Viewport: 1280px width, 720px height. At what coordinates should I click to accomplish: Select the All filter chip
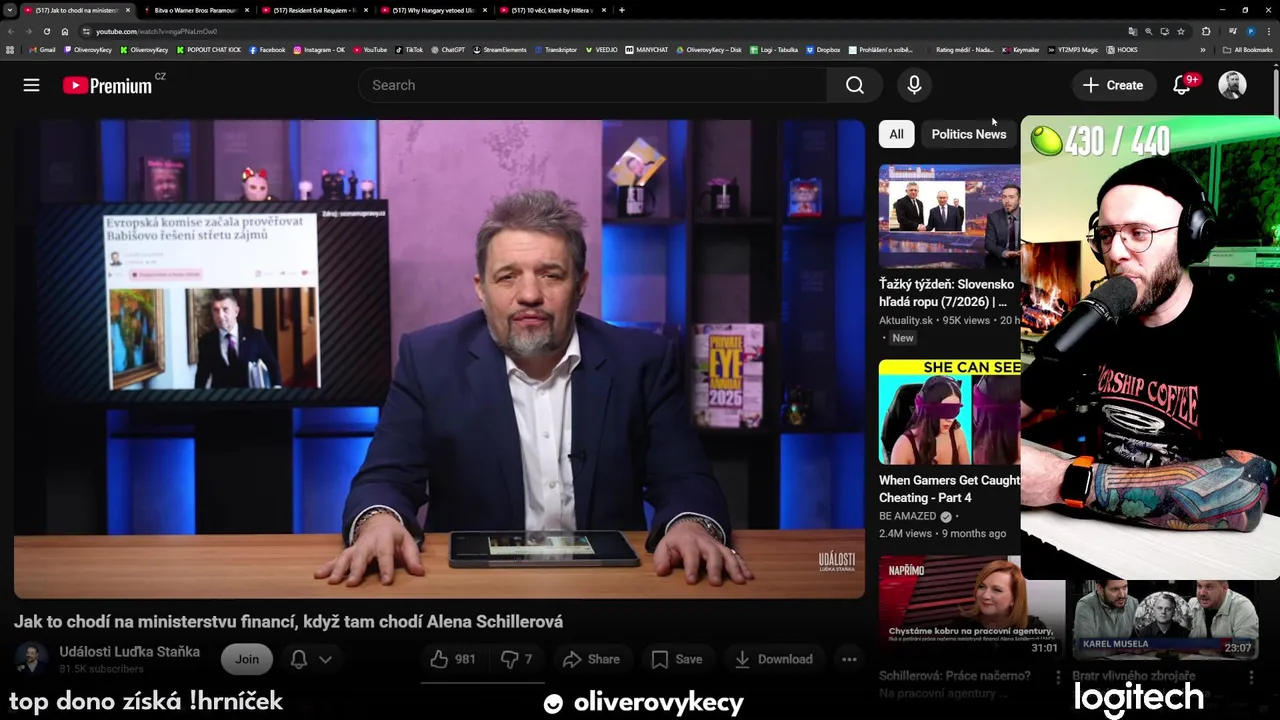(896, 134)
